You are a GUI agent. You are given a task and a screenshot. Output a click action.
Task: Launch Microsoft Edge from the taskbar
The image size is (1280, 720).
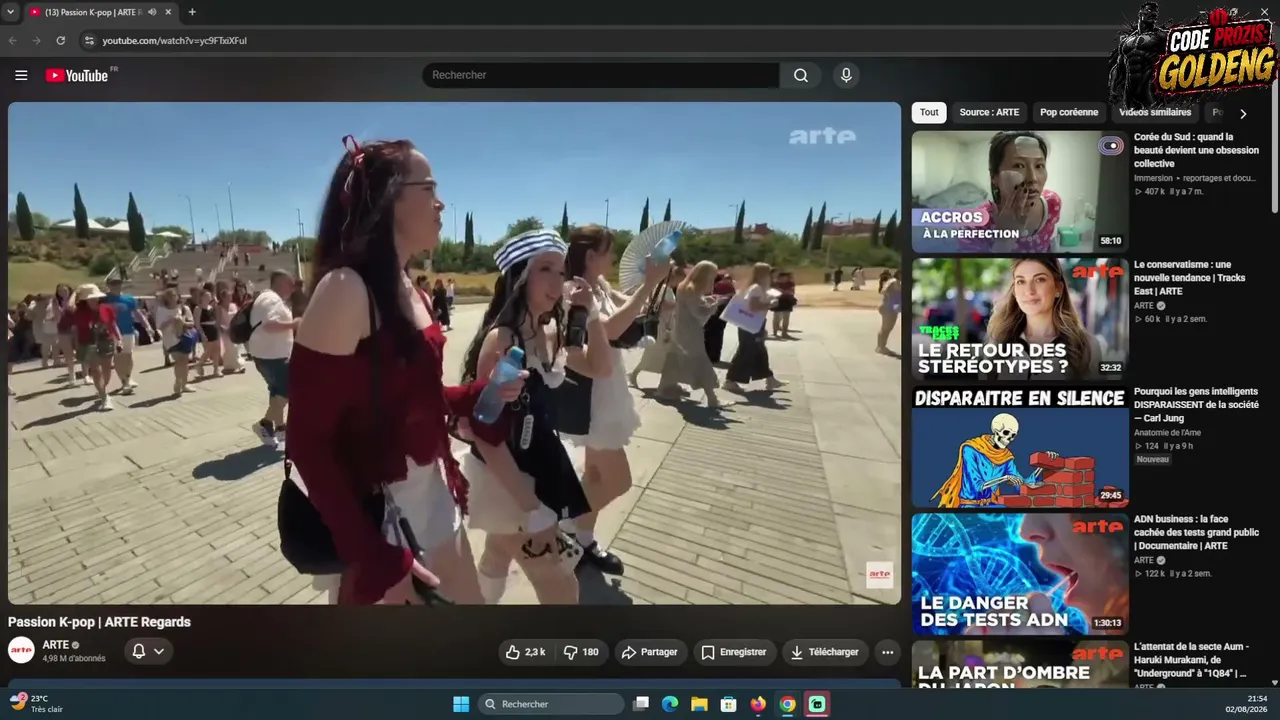point(670,704)
